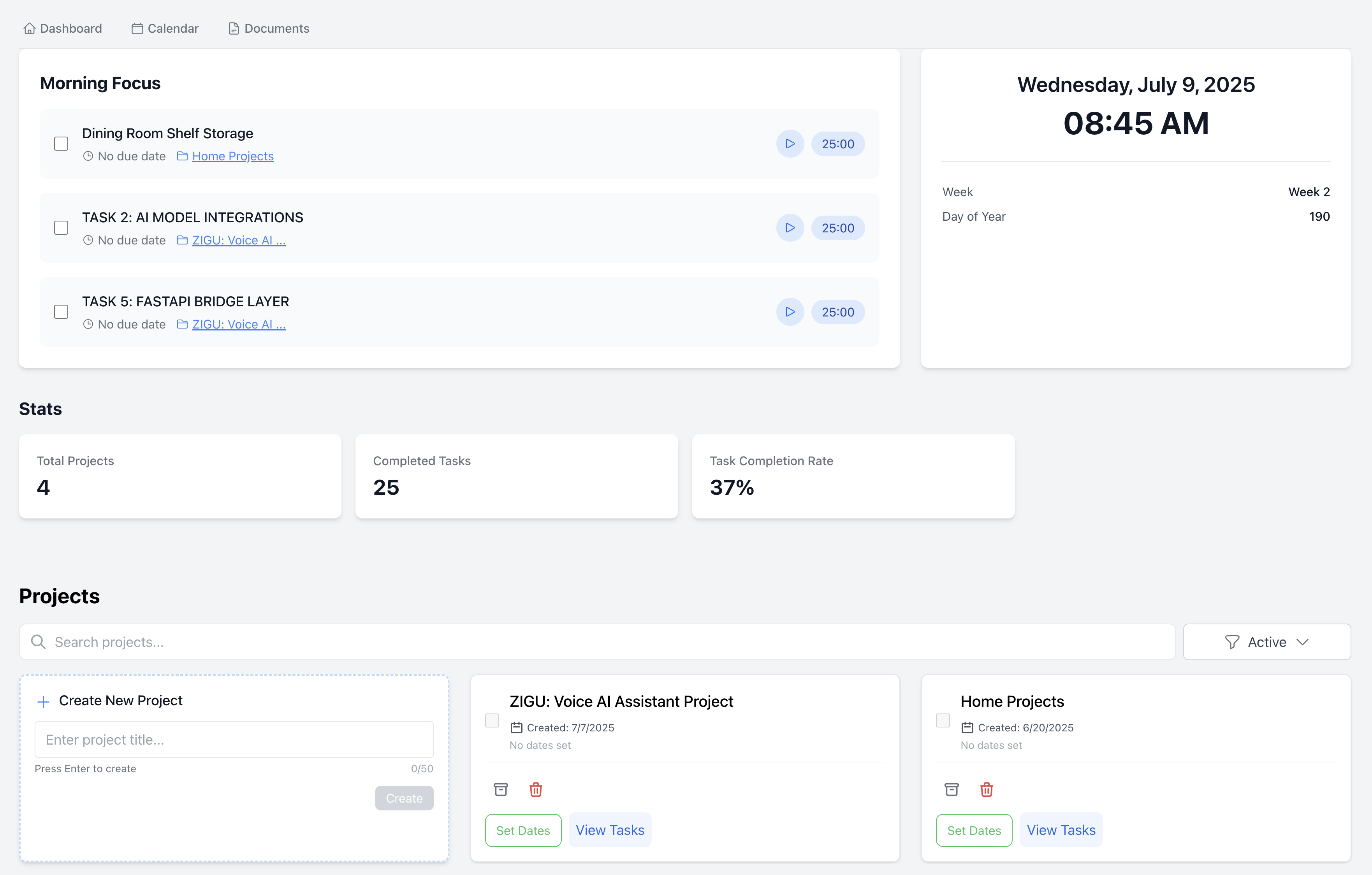The image size is (1372, 875).
Task: Click the plus icon beside Create New Project
Action: 43,702
